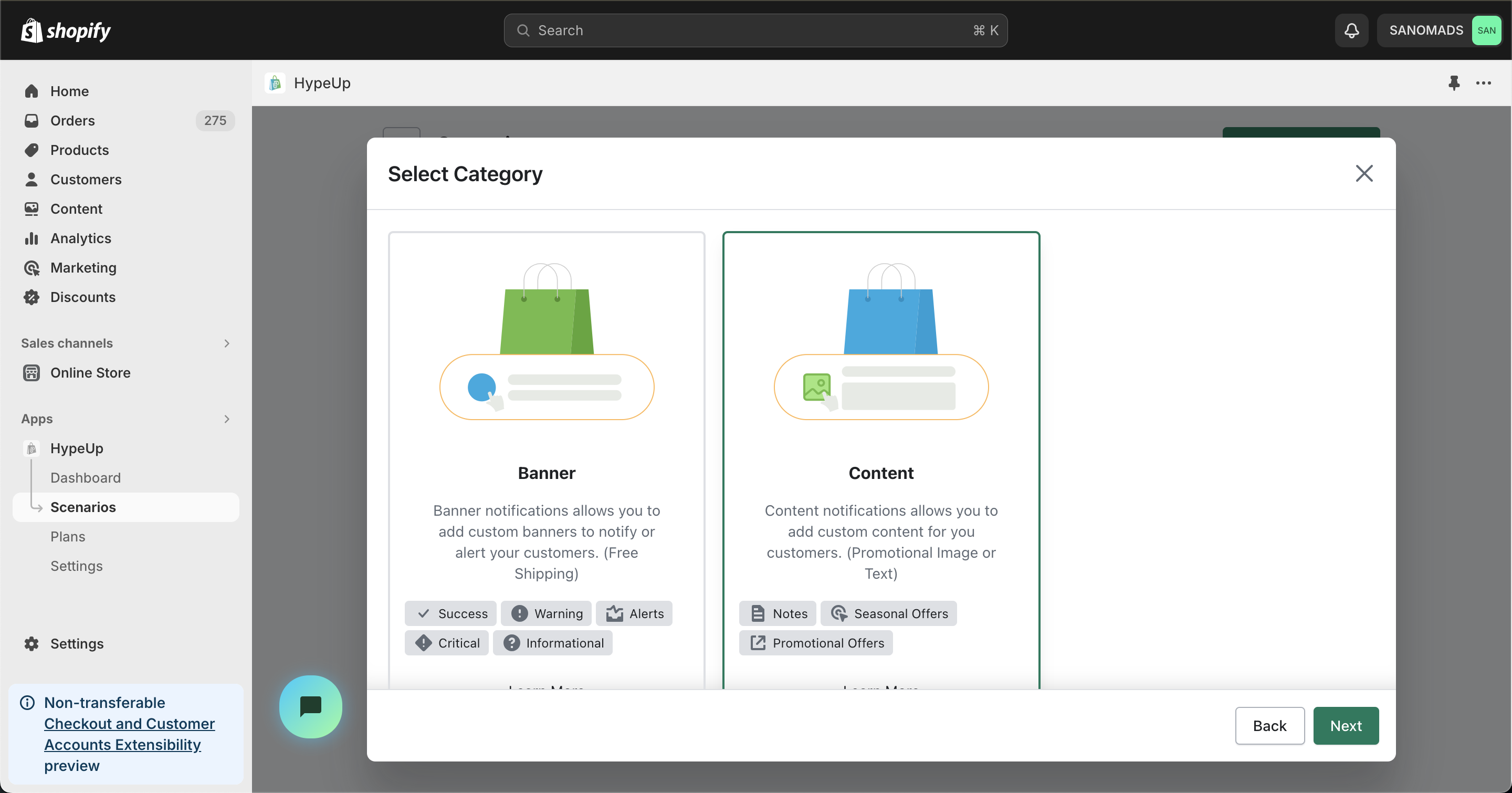
Task: Click the notifications bell icon
Action: click(x=1351, y=30)
